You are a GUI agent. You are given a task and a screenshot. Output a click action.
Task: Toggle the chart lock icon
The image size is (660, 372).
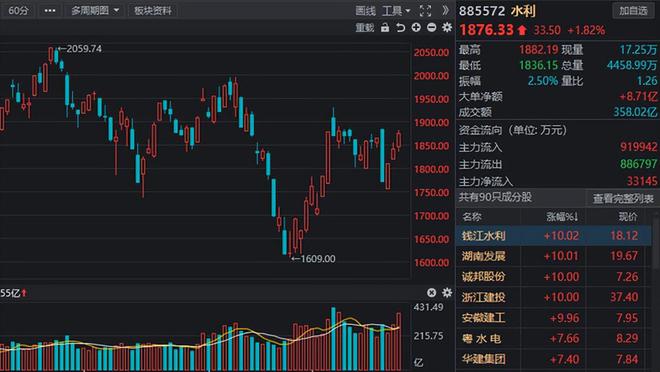385,28
